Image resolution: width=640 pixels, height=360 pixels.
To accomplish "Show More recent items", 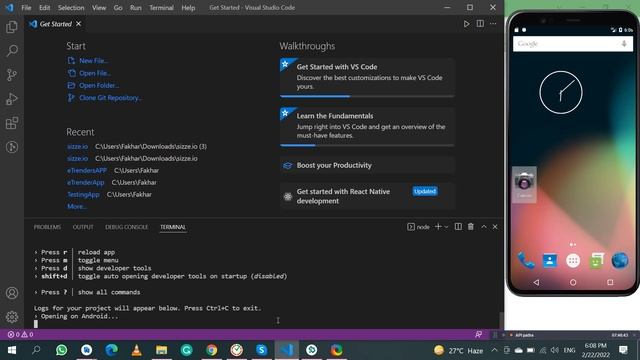I will 77,207.
